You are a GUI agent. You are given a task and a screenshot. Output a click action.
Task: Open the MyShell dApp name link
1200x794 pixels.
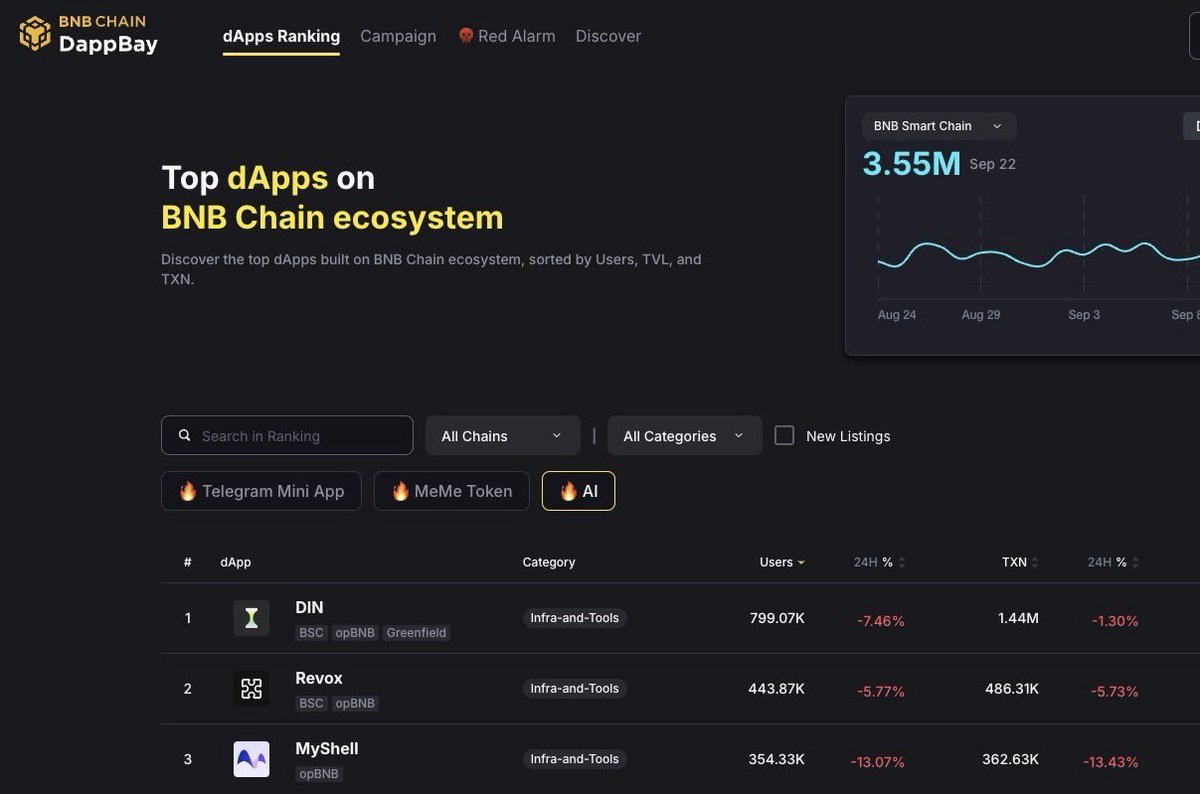click(x=327, y=748)
